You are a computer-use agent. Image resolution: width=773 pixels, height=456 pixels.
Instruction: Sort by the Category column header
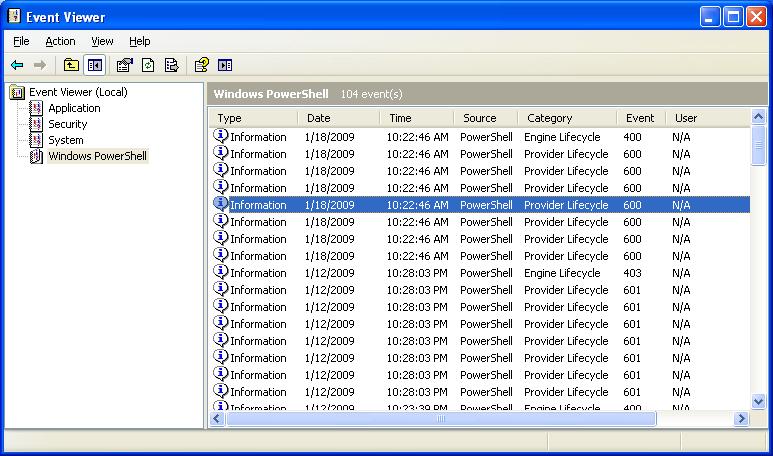point(567,118)
